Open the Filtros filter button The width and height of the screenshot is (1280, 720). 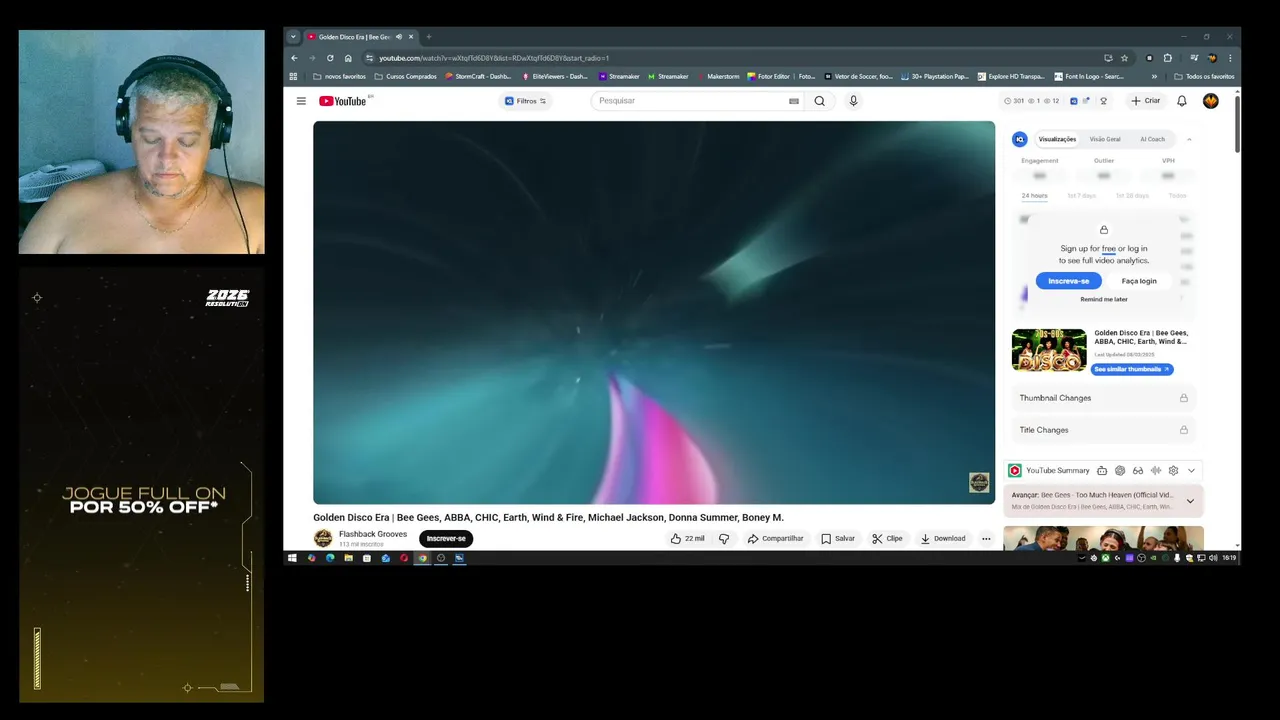[x=525, y=101]
